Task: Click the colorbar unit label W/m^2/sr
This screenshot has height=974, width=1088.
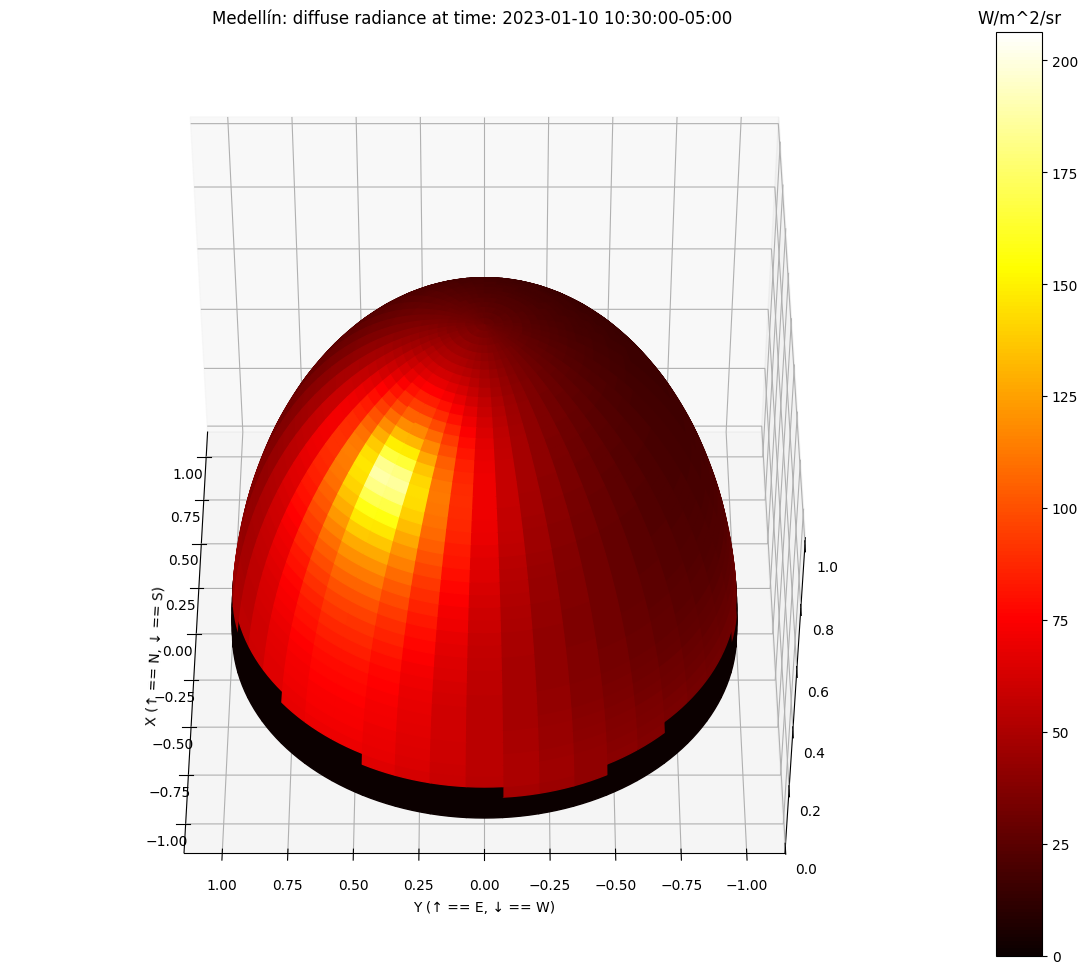Action: pyautogui.click(x=1019, y=19)
